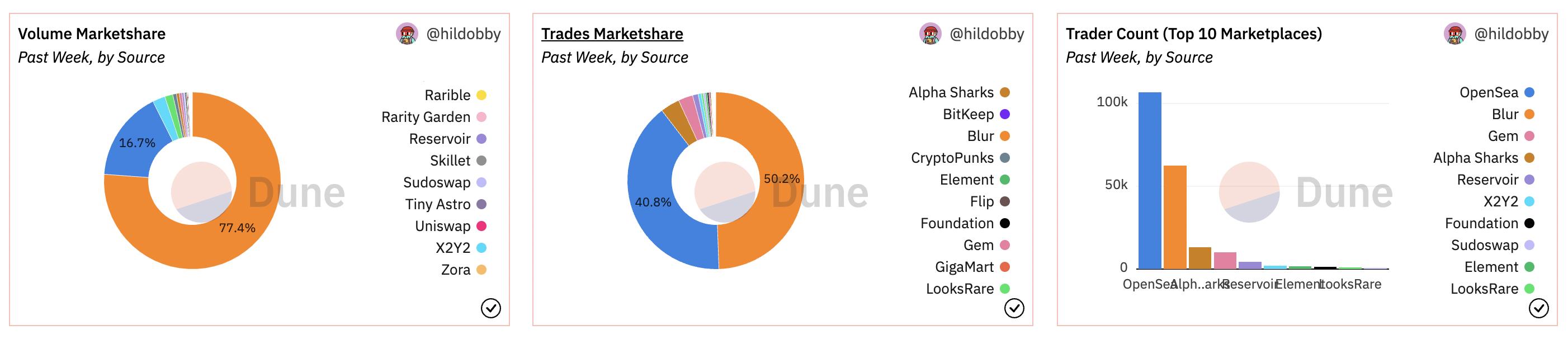Open the Trades Marketshare title link
1568x339 pixels.
click(x=612, y=34)
